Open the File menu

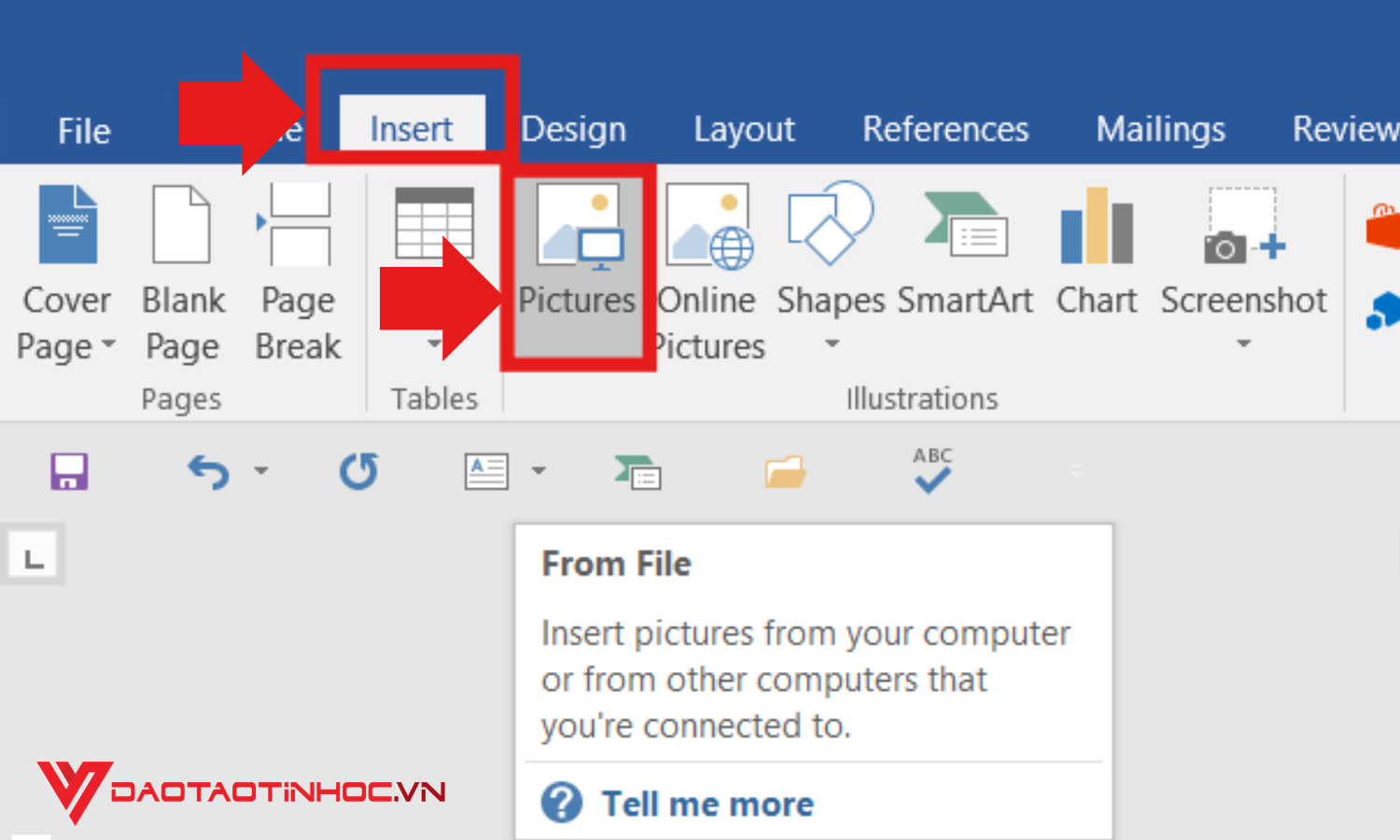click(x=84, y=131)
